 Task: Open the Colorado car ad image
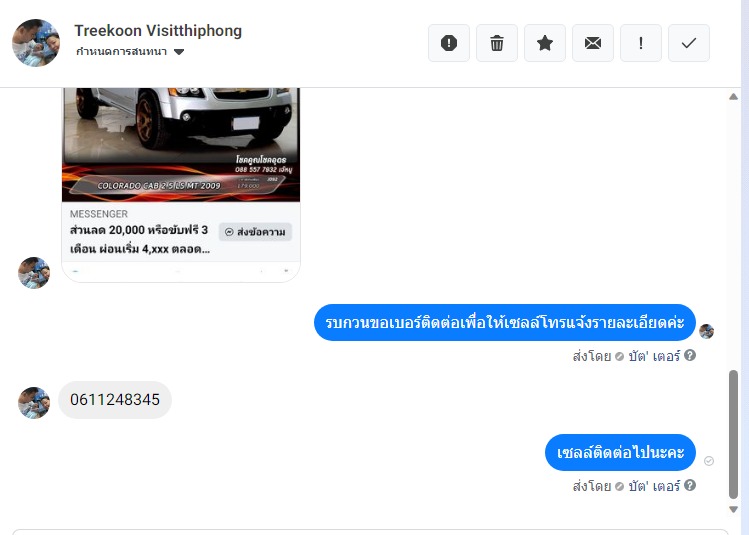point(181,144)
